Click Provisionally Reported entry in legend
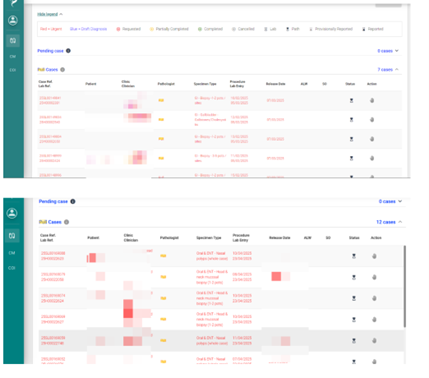 (x=331, y=29)
